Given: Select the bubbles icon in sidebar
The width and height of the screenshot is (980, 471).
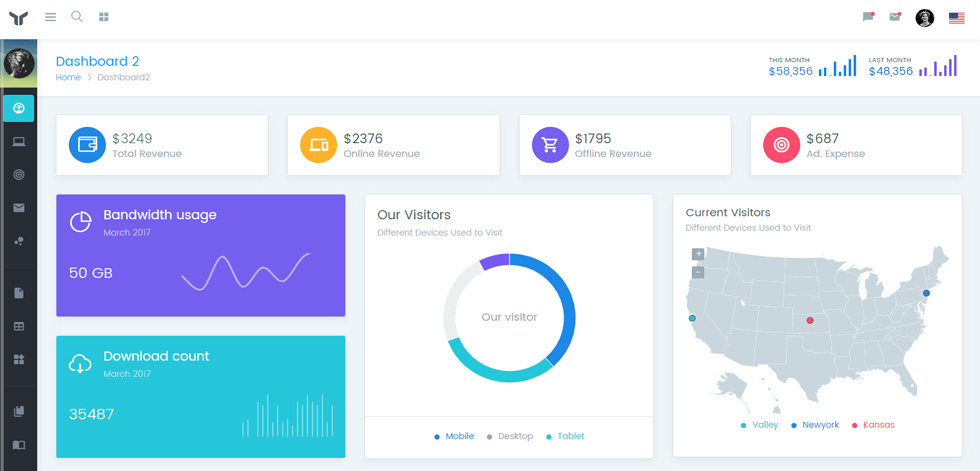Looking at the screenshot, I should tap(19, 241).
